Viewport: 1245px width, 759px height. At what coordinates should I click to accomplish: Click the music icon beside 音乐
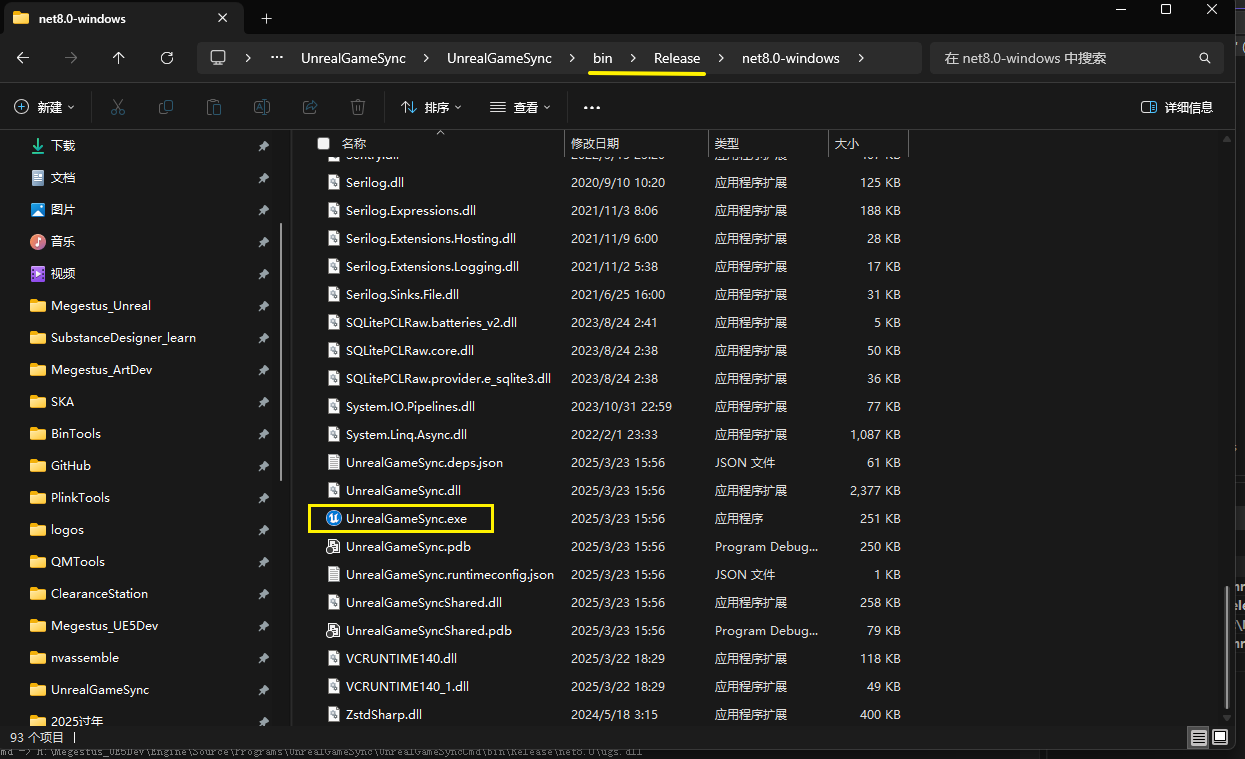click(38, 242)
